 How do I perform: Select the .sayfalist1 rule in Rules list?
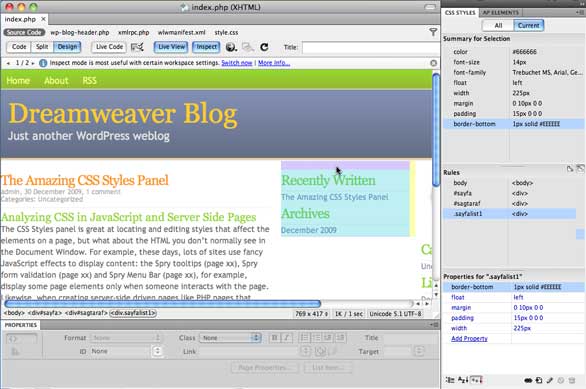point(509,214)
